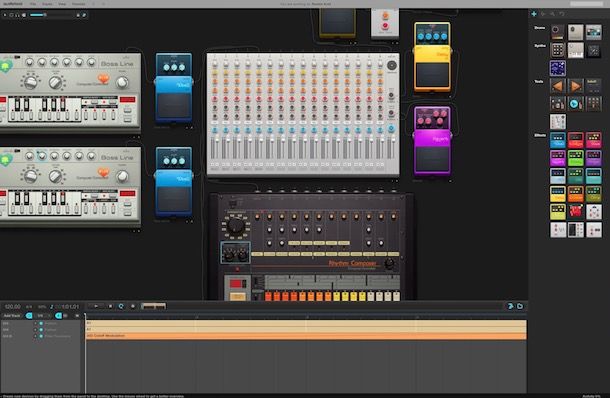Image resolution: width=610 pixels, height=398 pixels.
Task: Click the cyan volume slider in the top-left toolbar
Action: click(x=38, y=15)
